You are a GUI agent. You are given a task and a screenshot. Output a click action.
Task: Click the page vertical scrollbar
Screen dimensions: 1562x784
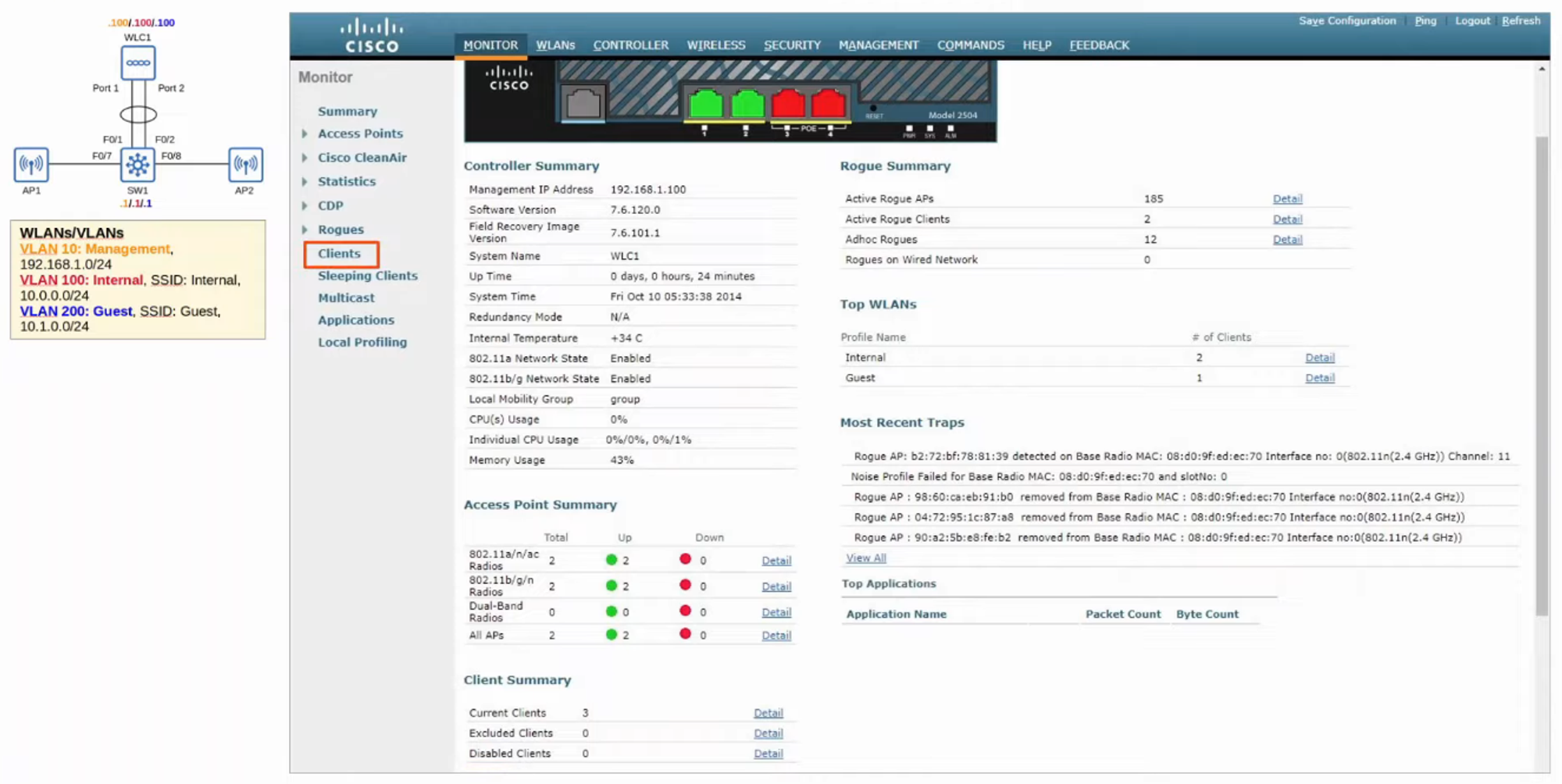point(1542,375)
